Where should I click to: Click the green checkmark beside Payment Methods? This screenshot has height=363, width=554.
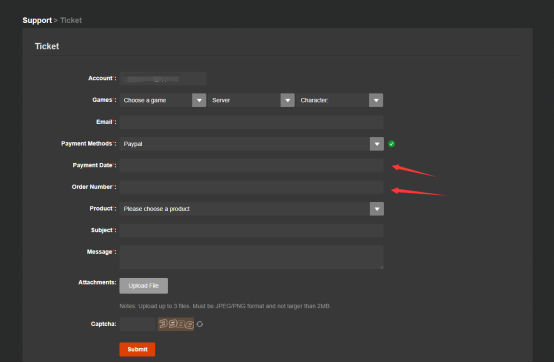(391, 144)
